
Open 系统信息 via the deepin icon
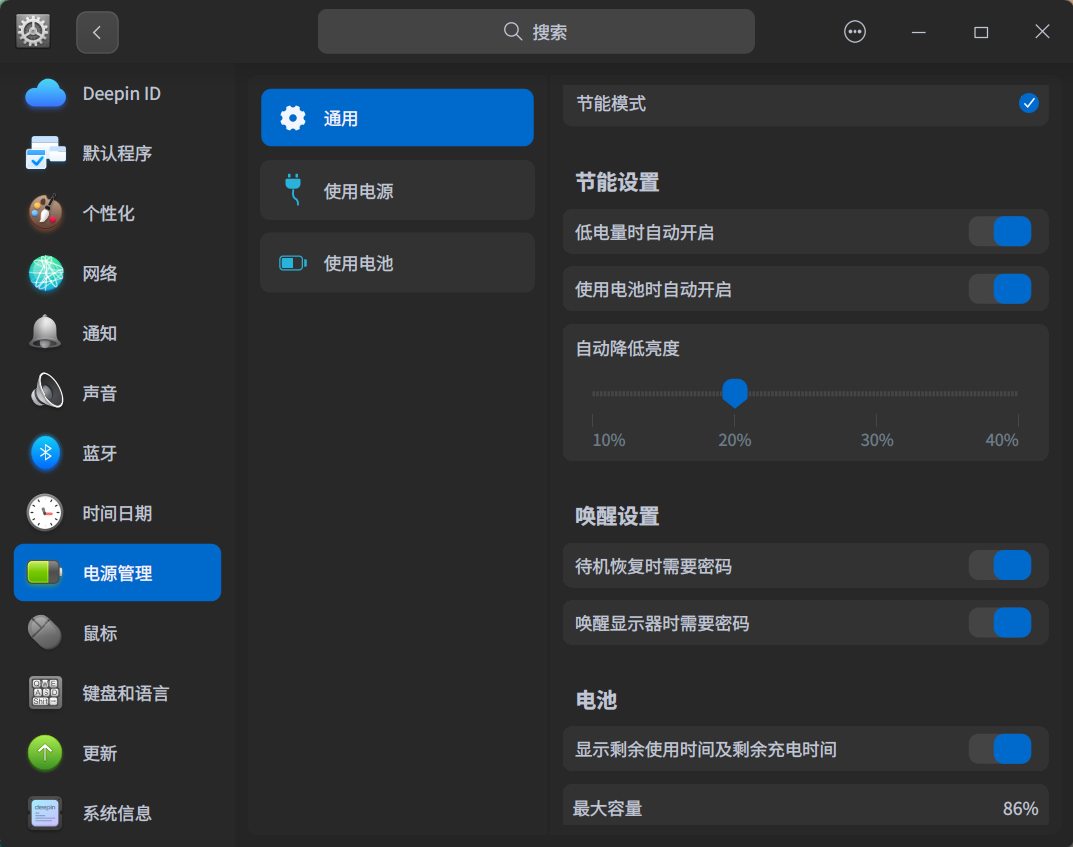point(45,813)
